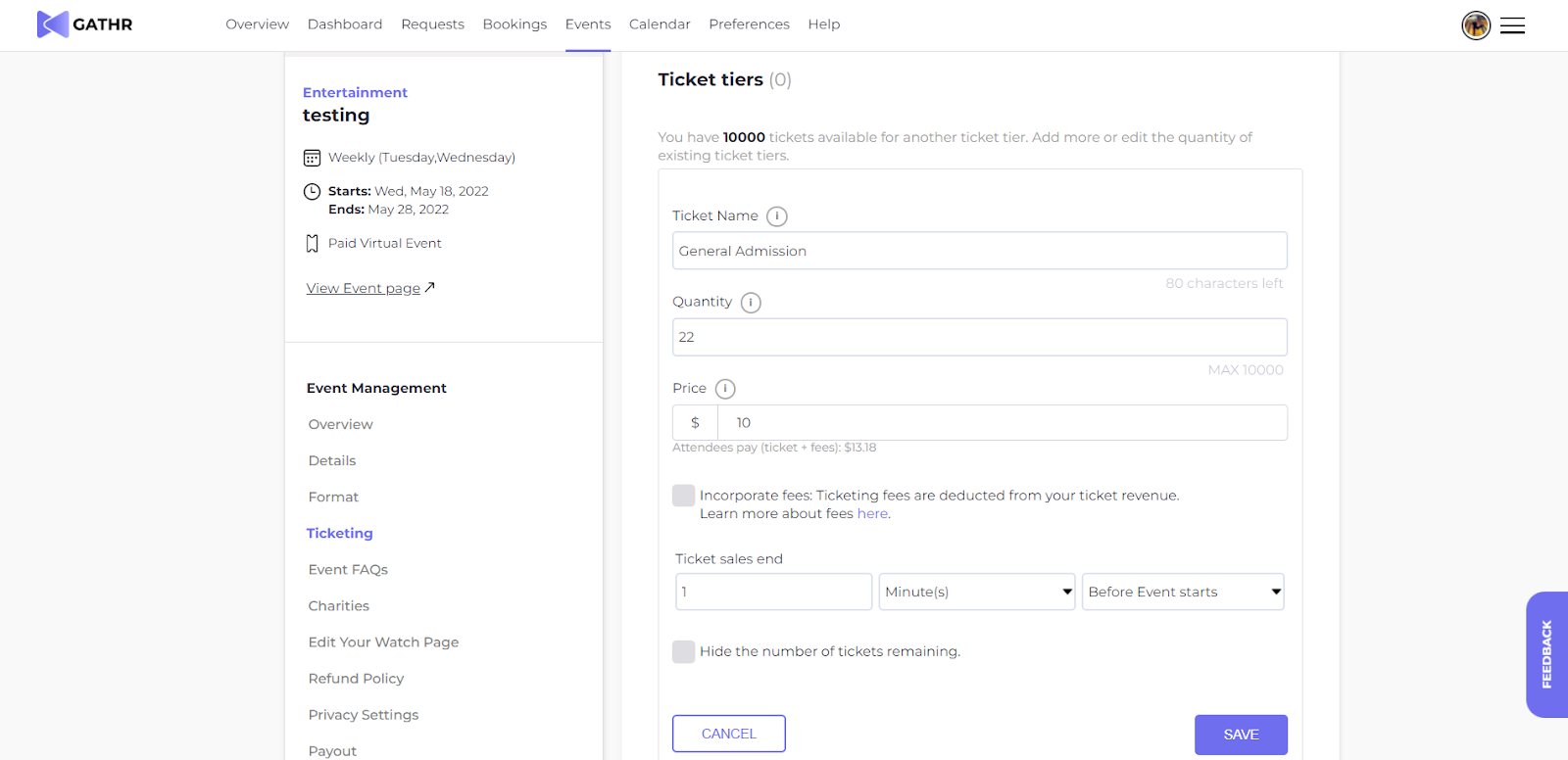Go to the Calendar tab in navigation
Viewport: 1568px width, 760px height.
coord(660,24)
